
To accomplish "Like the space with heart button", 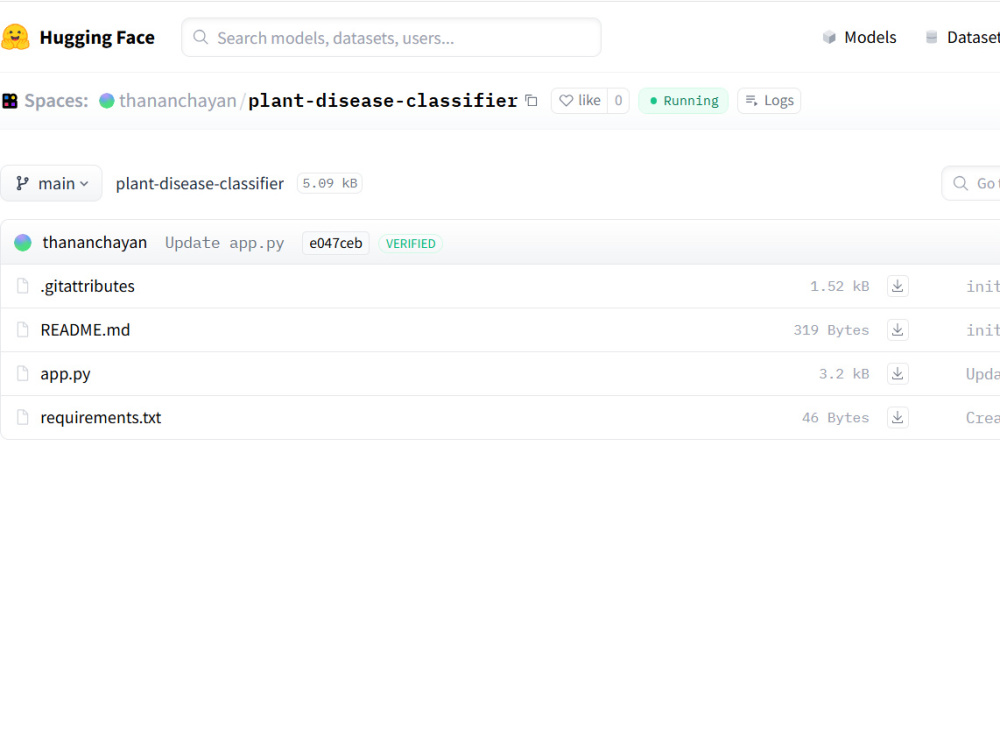I will (x=580, y=101).
